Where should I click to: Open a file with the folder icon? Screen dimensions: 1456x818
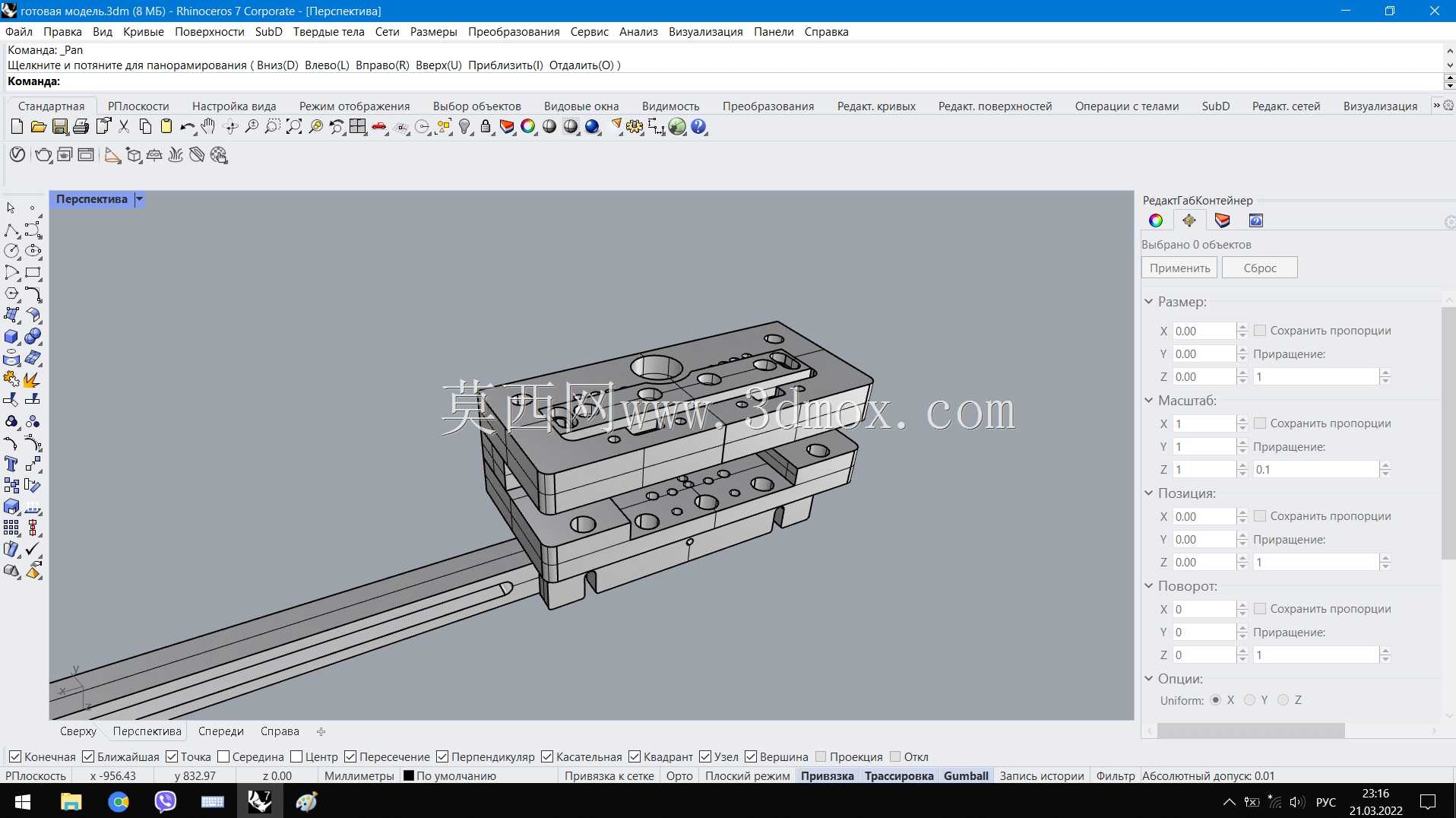pos(38,127)
